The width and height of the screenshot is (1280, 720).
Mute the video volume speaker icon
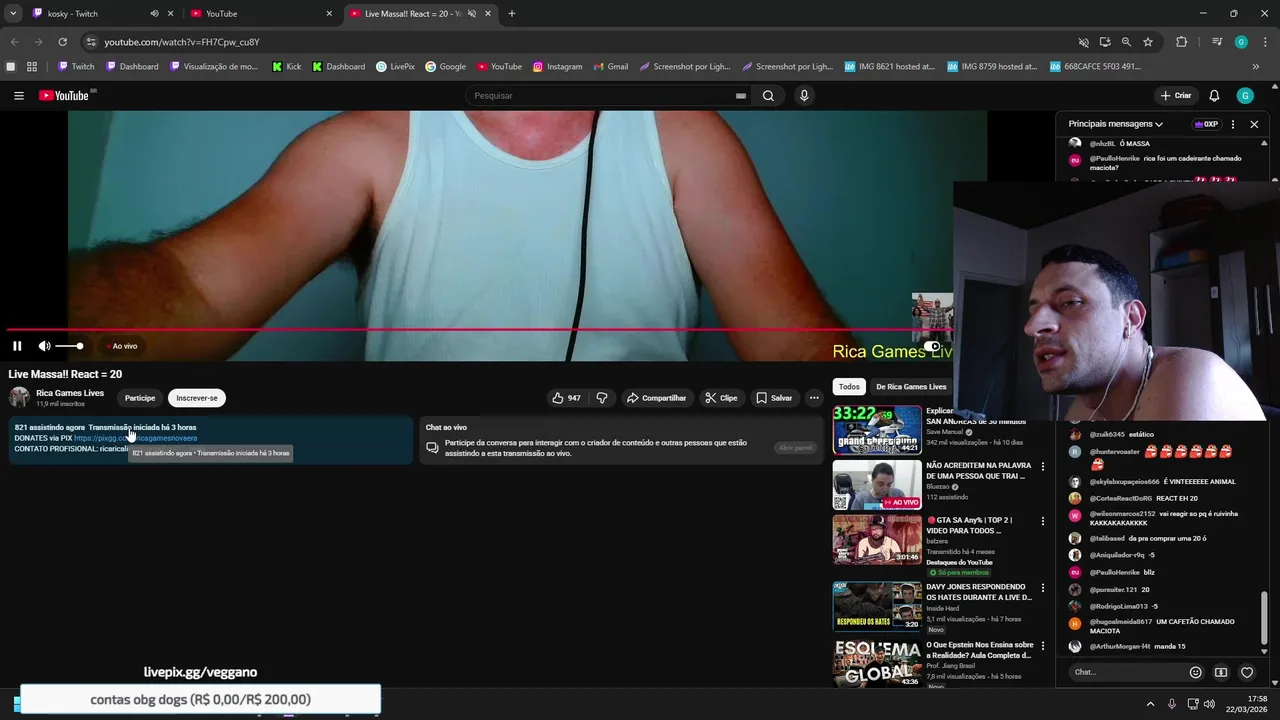point(44,346)
